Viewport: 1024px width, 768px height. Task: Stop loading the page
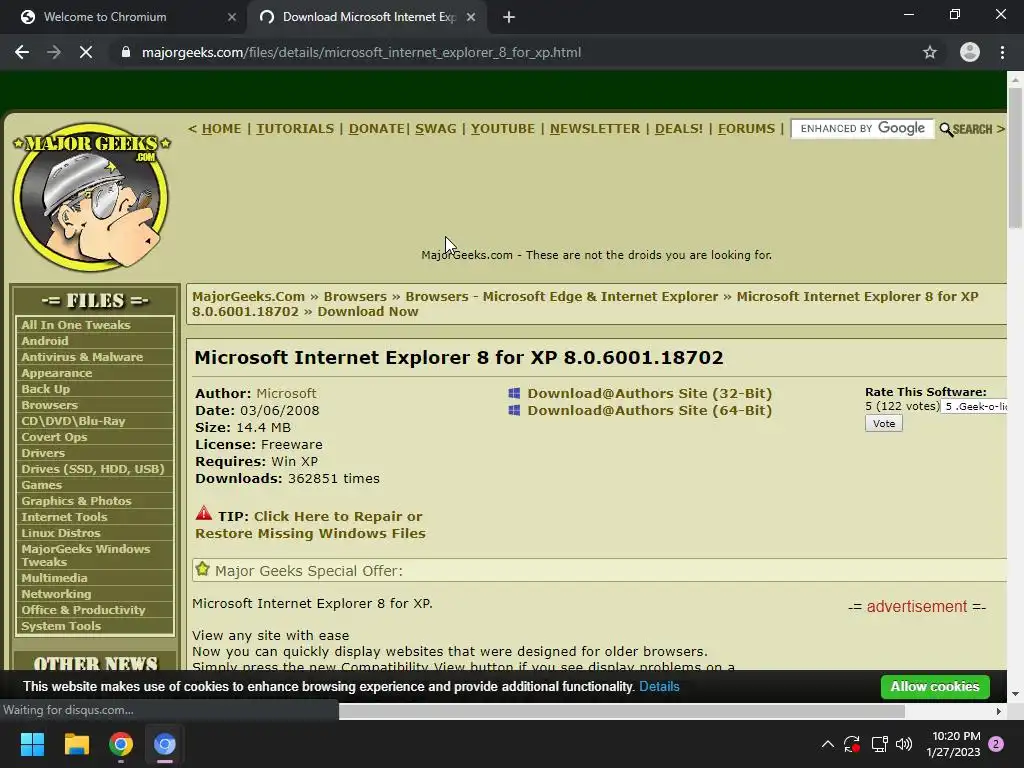pyautogui.click(x=86, y=52)
